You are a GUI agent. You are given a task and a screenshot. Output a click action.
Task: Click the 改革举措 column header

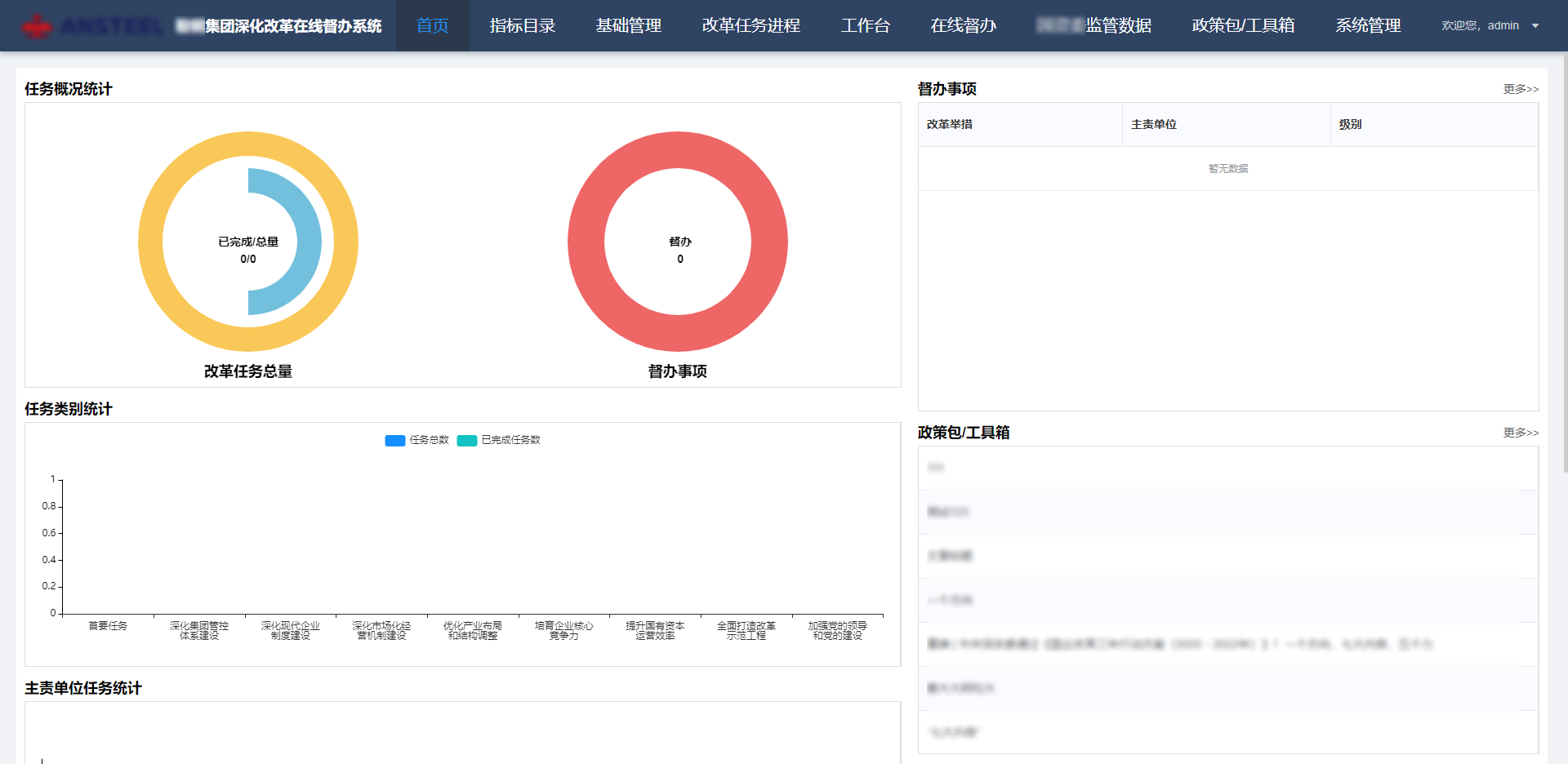point(950,125)
